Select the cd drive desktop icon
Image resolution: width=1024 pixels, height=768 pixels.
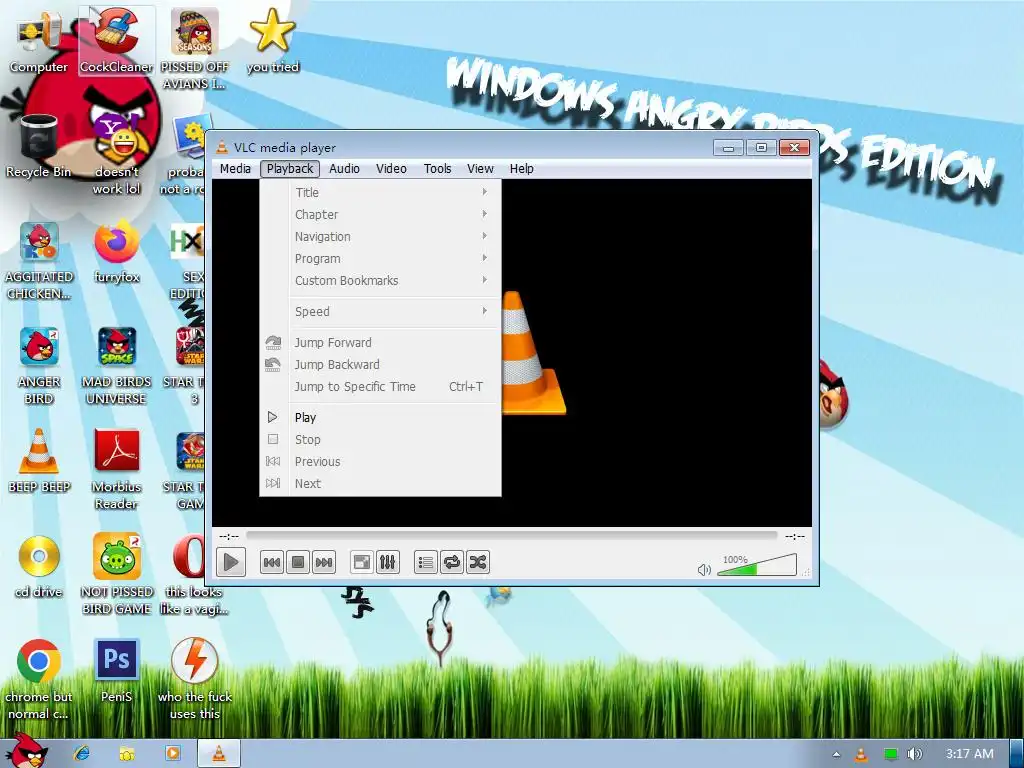pos(39,566)
